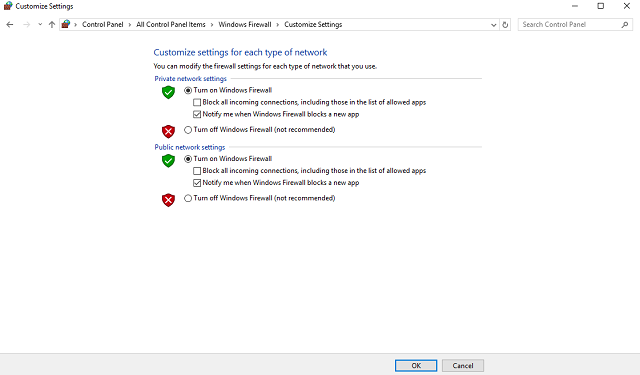Open recent locations dropdown arrow
Image resolution: width=640 pixels, height=375 pixels.
click(x=40, y=24)
